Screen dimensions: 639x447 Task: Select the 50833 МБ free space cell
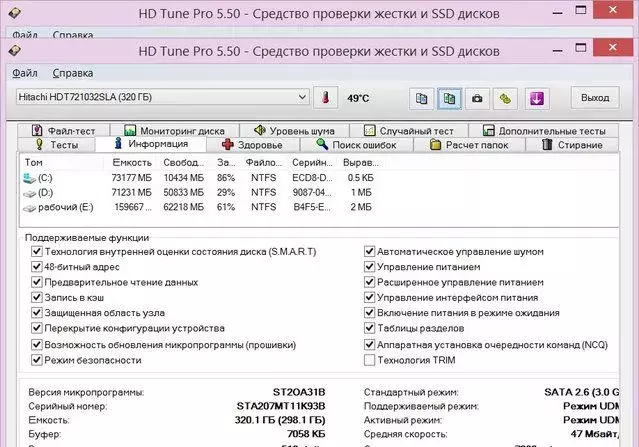[183, 193]
